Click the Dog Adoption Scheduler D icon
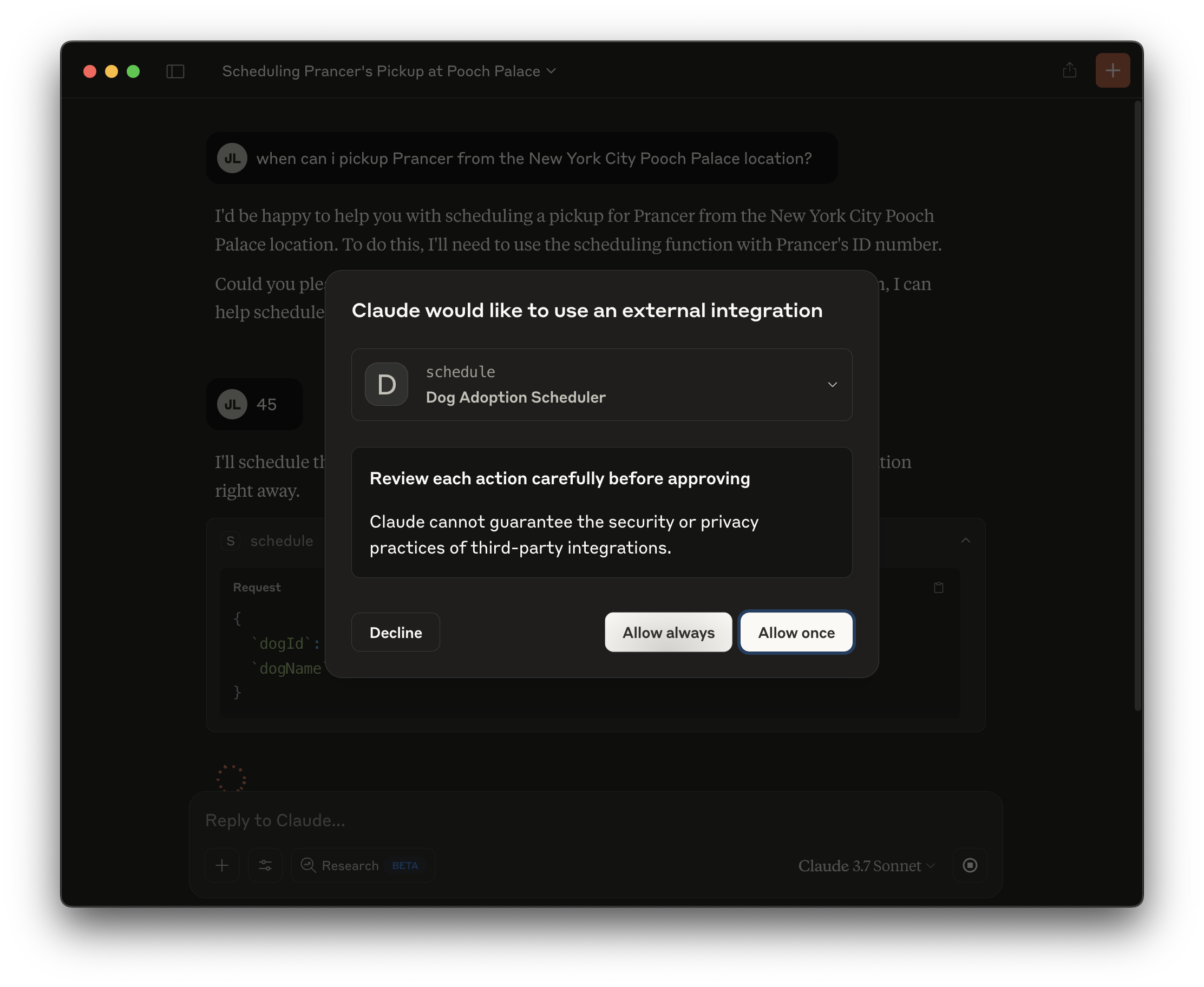 pyautogui.click(x=386, y=384)
